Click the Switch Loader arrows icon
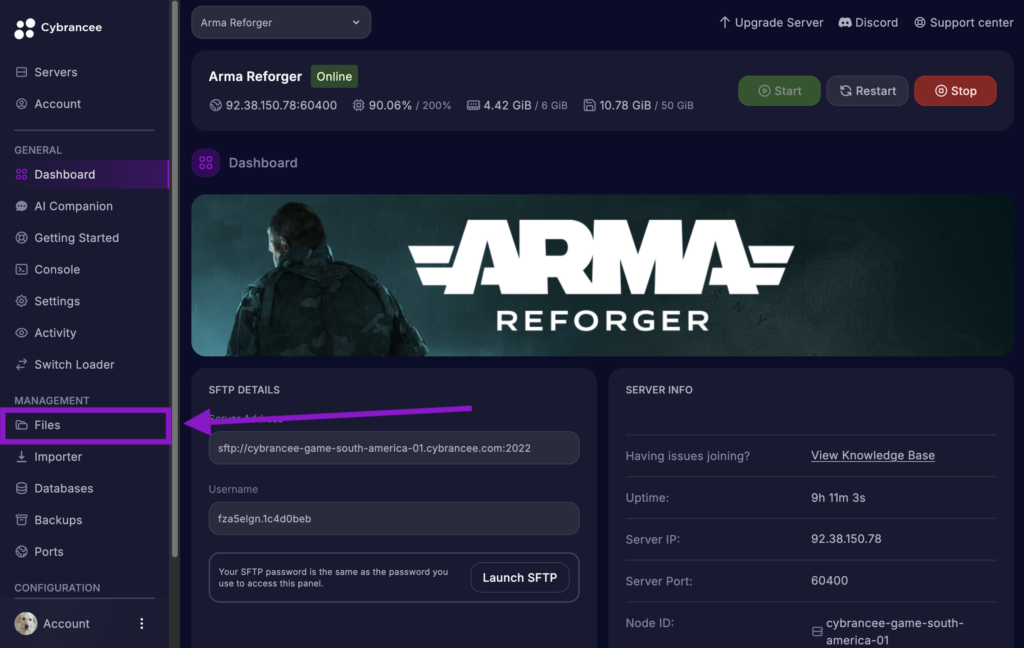Image resolution: width=1024 pixels, height=648 pixels. pos(22,364)
